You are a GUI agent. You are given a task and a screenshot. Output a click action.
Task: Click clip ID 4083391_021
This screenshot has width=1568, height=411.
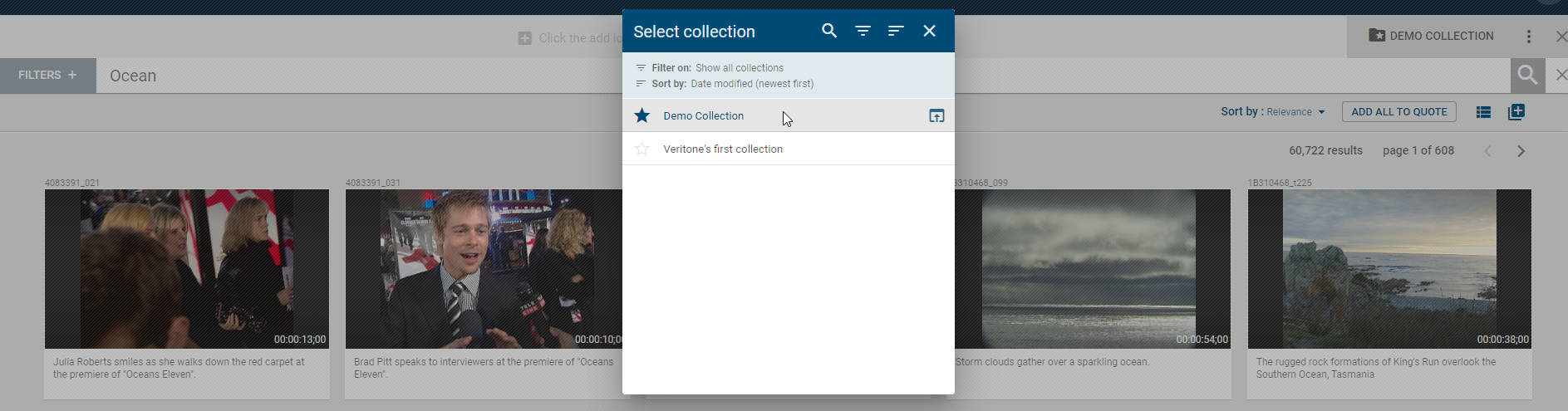72,183
